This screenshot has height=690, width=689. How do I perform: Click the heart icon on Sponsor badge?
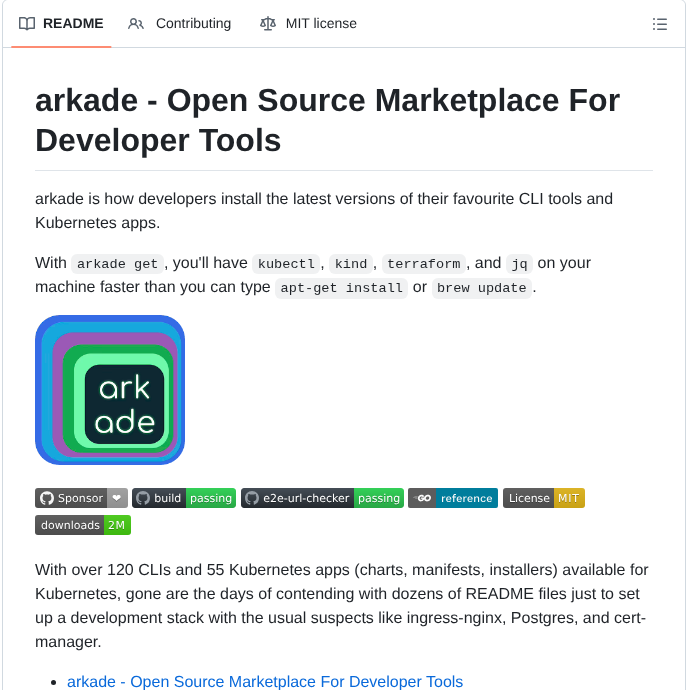117,498
